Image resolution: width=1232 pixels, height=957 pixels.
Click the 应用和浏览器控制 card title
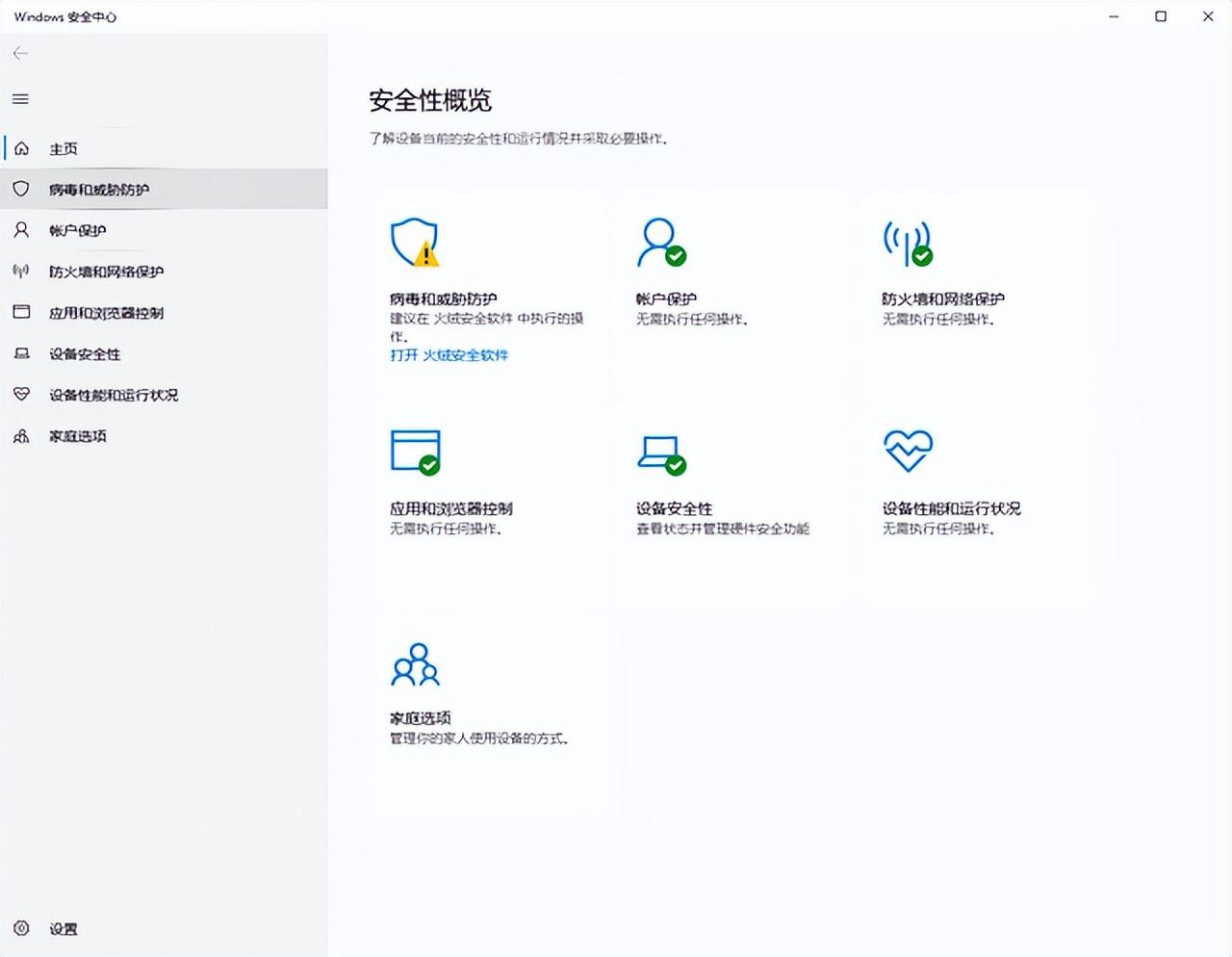(x=451, y=508)
